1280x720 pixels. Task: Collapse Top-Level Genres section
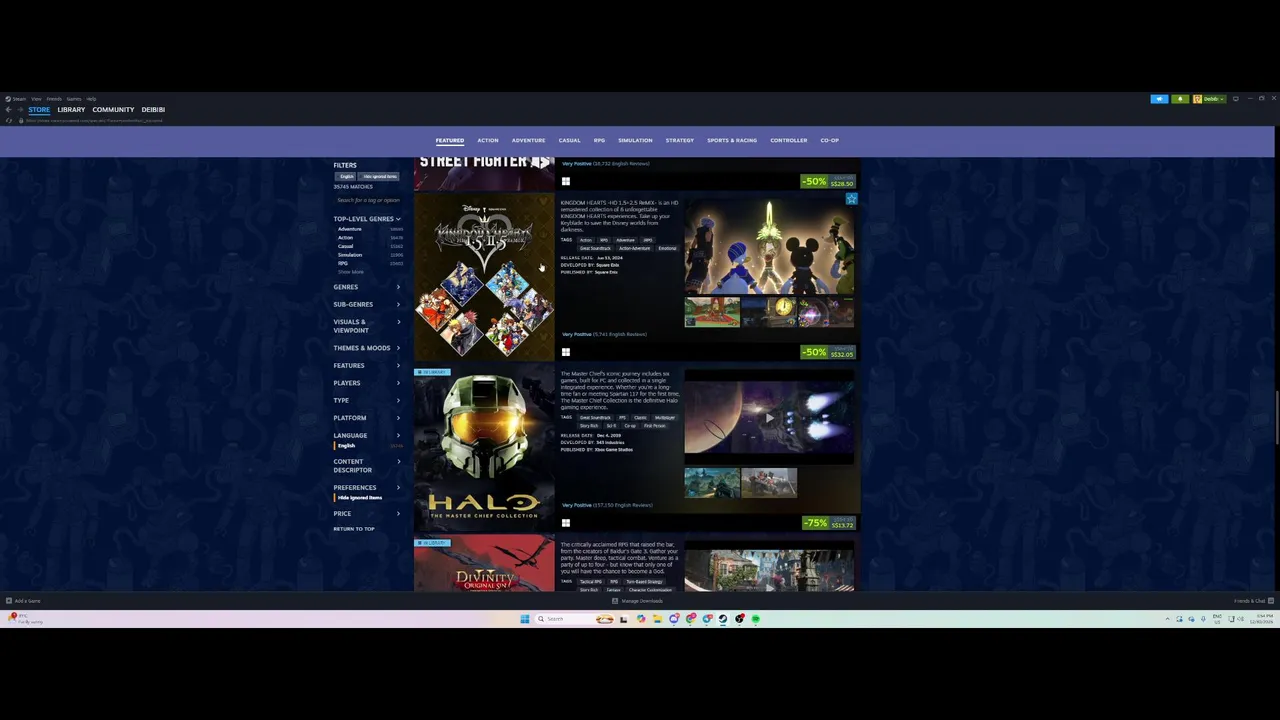coord(367,219)
